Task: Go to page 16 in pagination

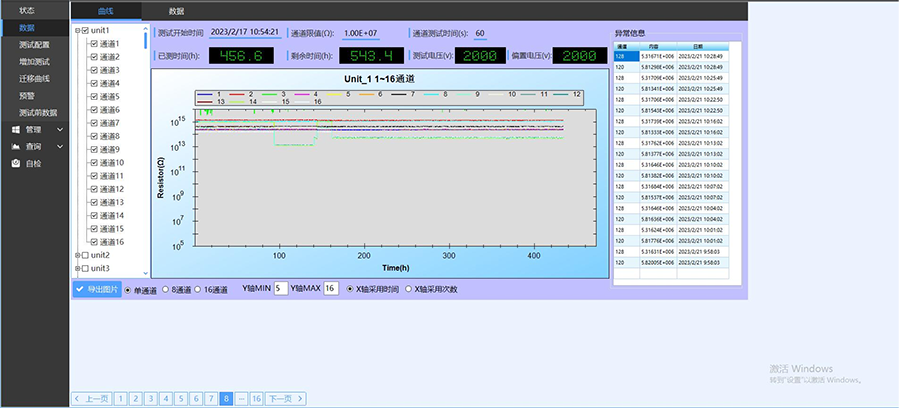Action: point(256,398)
